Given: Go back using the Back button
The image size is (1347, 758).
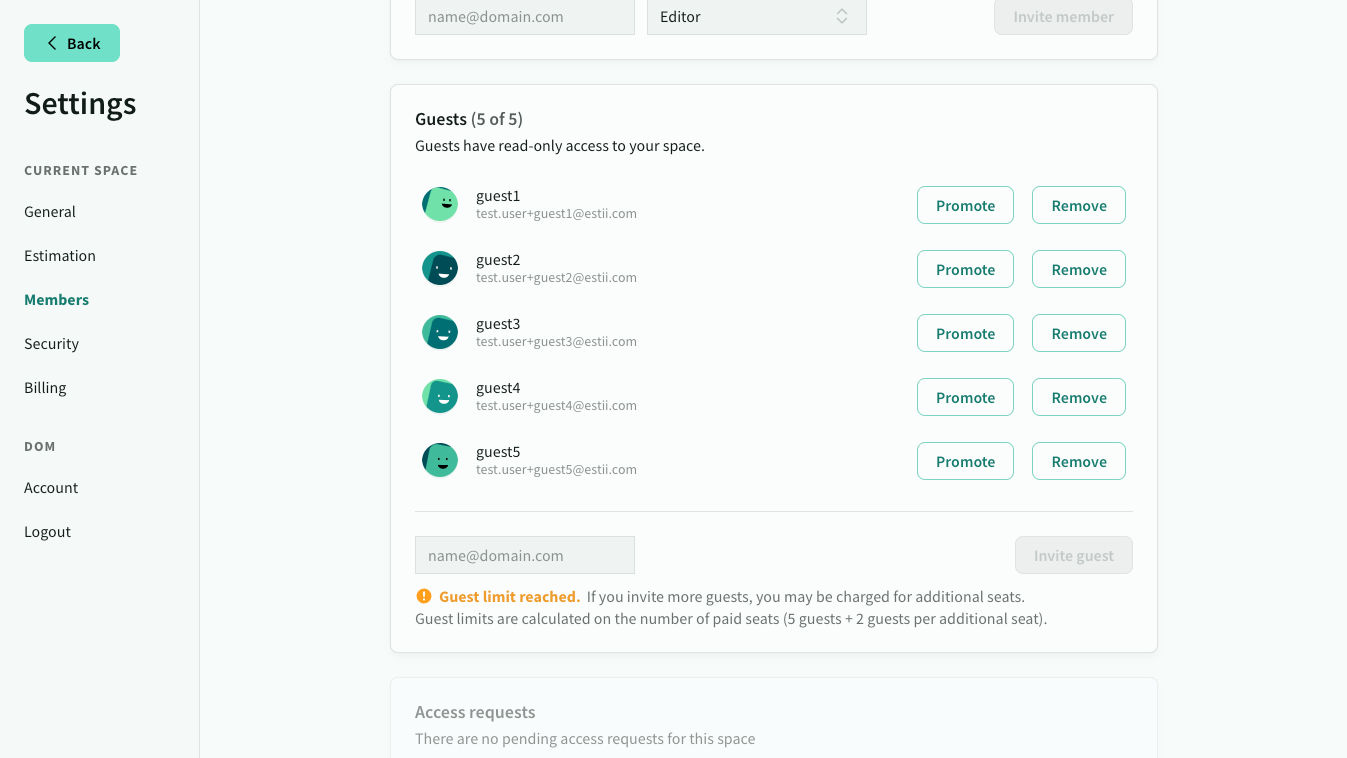Looking at the screenshot, I should click(x=72, y=43).
